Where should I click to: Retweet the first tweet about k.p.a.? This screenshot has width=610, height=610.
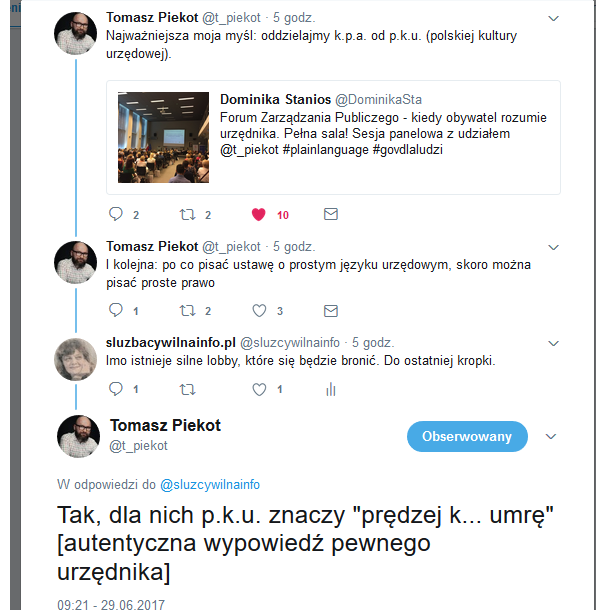(188, 214)
